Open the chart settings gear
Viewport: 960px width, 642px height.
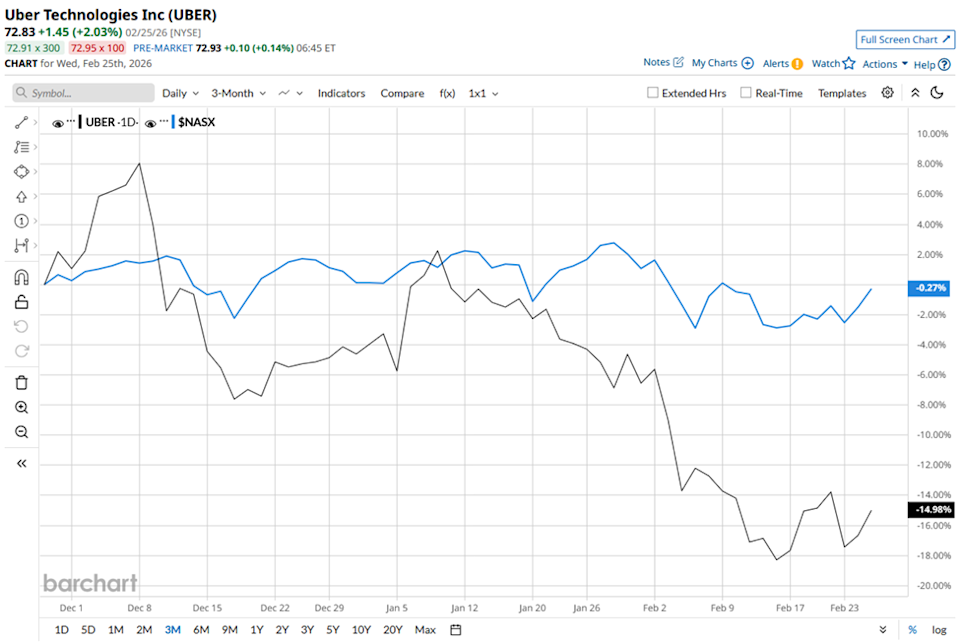coord(887,92)
